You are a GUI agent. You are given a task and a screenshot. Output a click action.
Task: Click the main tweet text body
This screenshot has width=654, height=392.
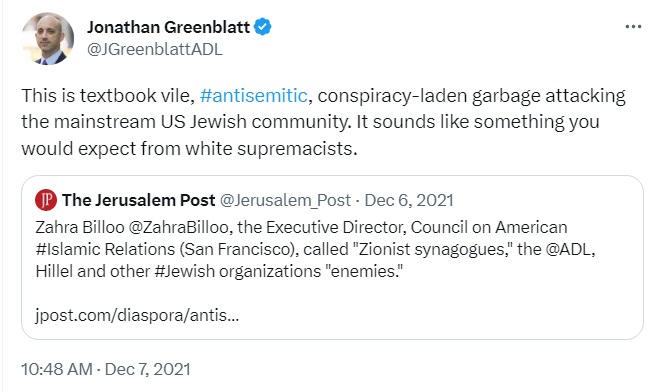[x=324, y=122]
